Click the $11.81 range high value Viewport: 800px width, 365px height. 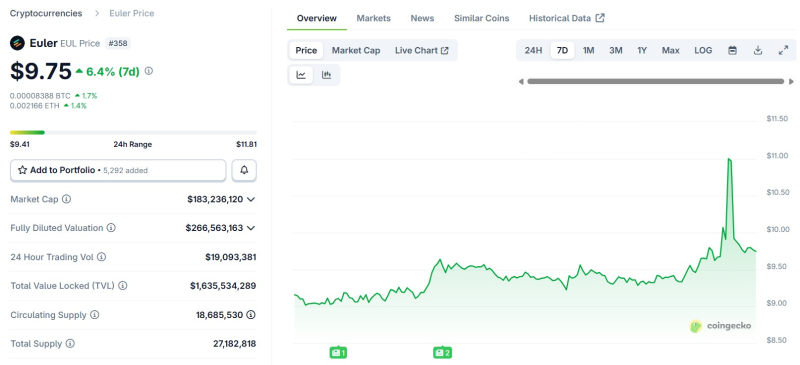pos(246,144)
